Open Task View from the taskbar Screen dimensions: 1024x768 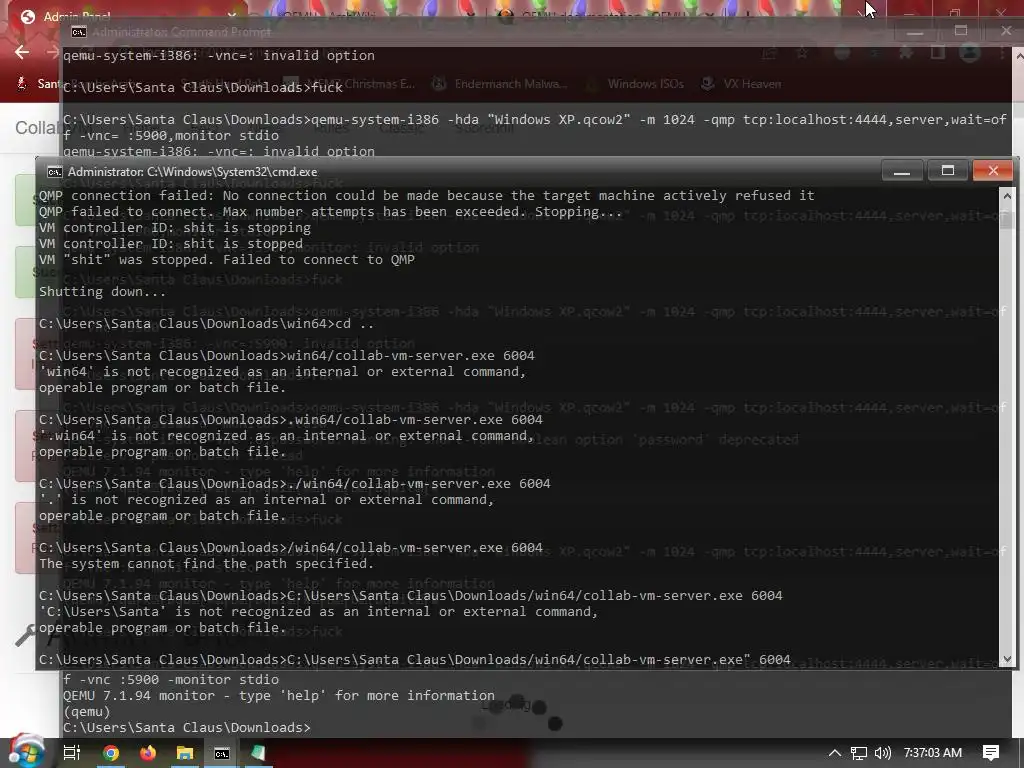click(x=72, y=753)
